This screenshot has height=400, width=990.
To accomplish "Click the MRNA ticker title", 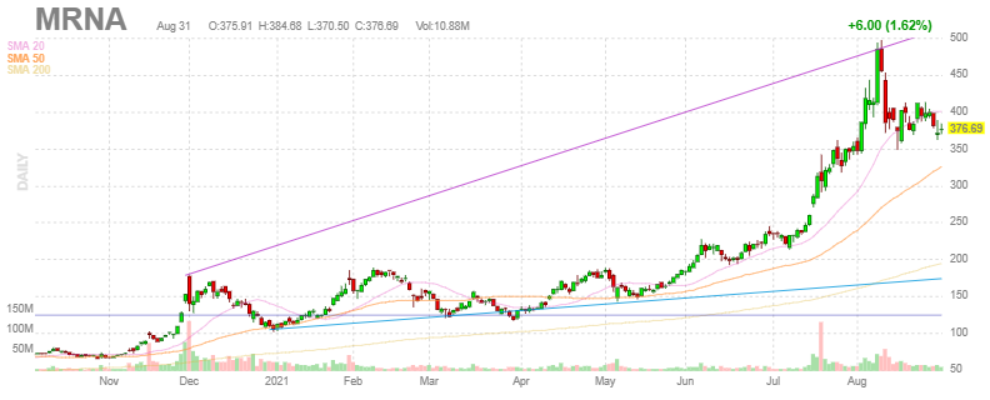I will click(x=81, y=20).
